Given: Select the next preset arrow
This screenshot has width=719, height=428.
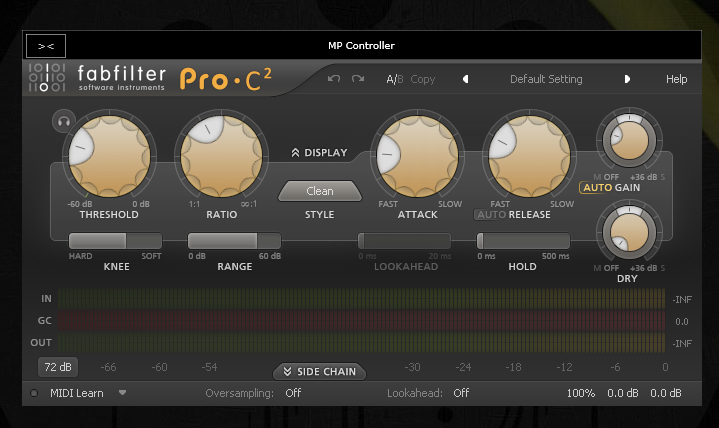Looking at the screenshot, I should point(627,79).
